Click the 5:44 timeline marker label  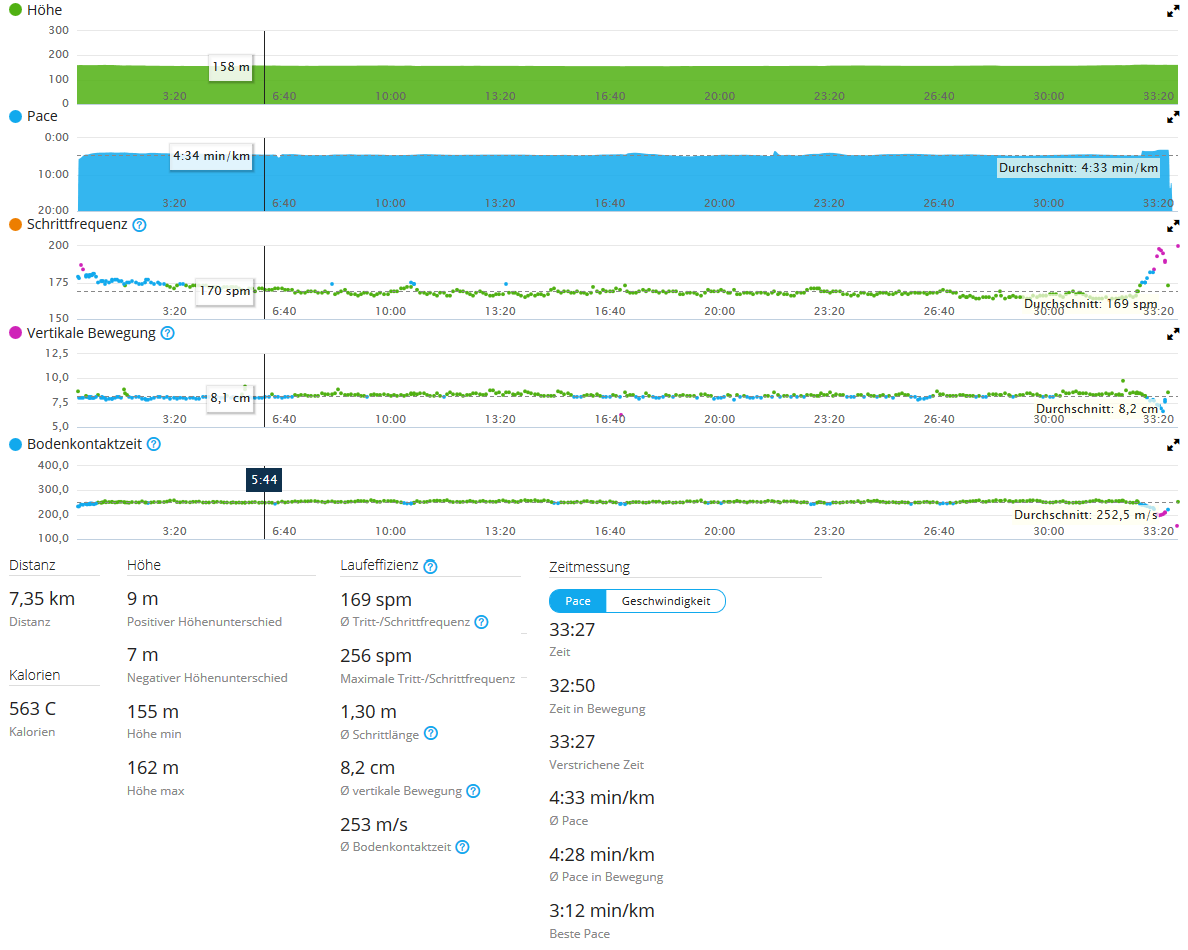click(264, 480)
